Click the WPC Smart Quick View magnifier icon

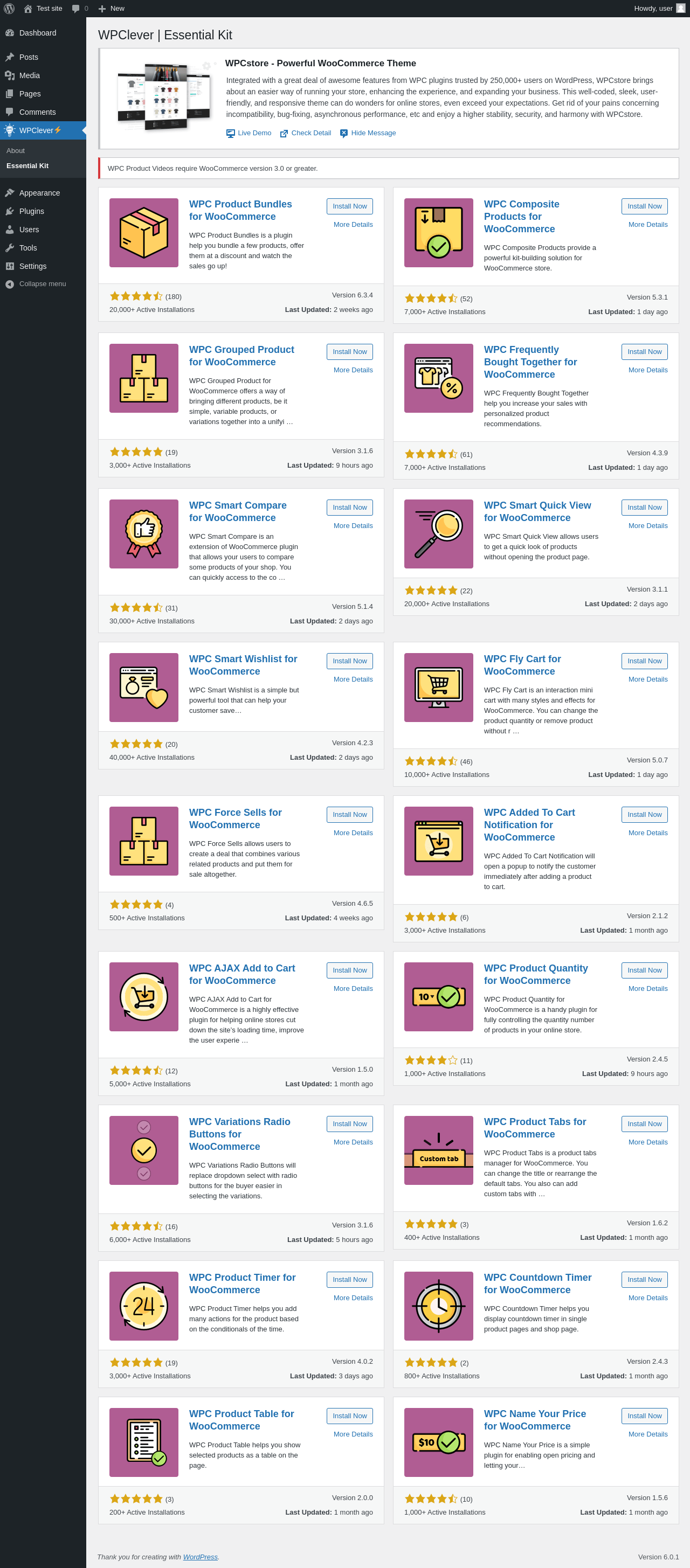(438, 534)
